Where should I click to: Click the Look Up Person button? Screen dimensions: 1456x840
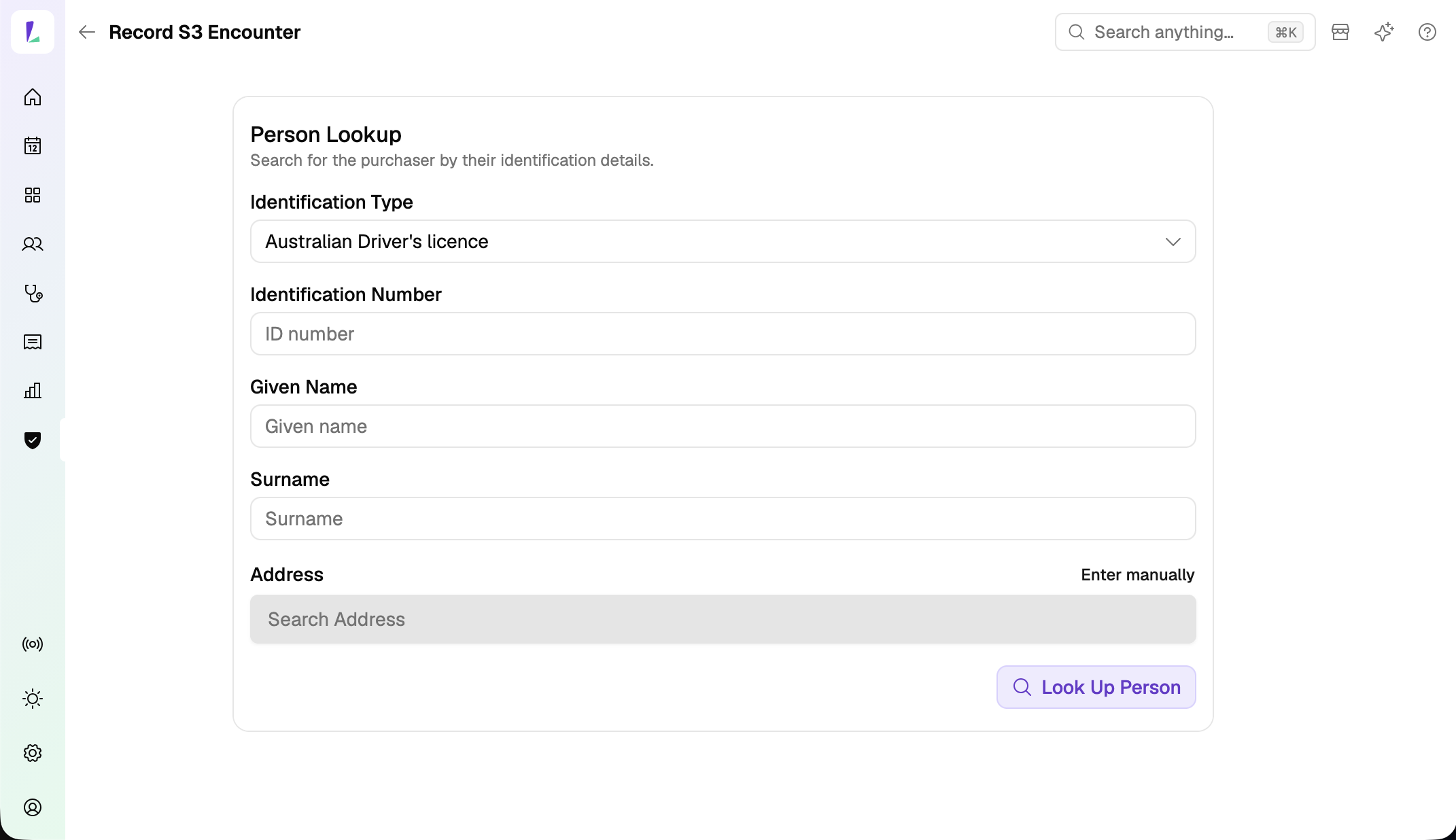point(1096,687)
